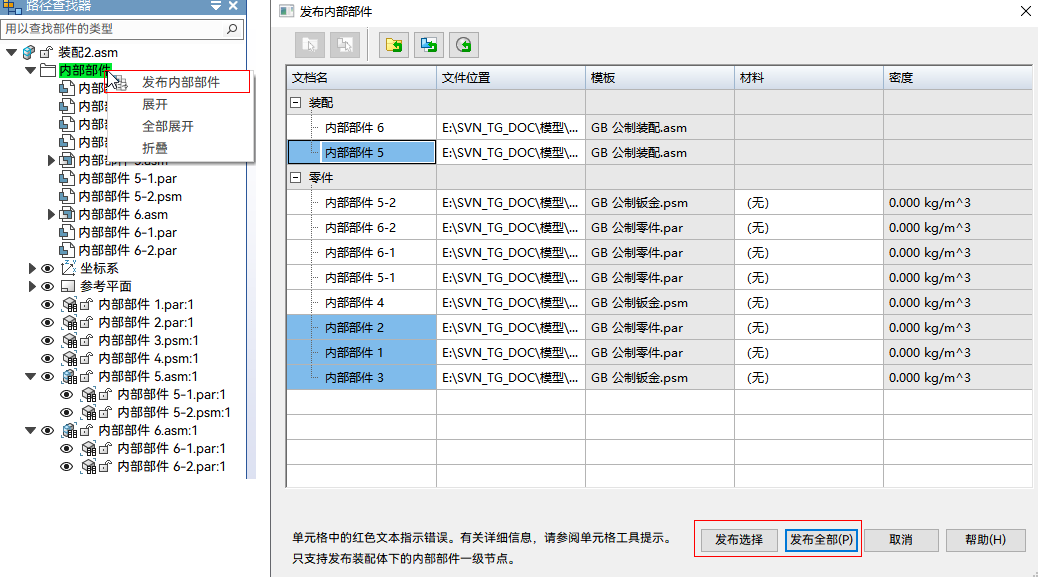Toggle eye icon for 内部部件 6-2.par:1
This screenshot has height=577, width=1038.
tap(67, 466)
